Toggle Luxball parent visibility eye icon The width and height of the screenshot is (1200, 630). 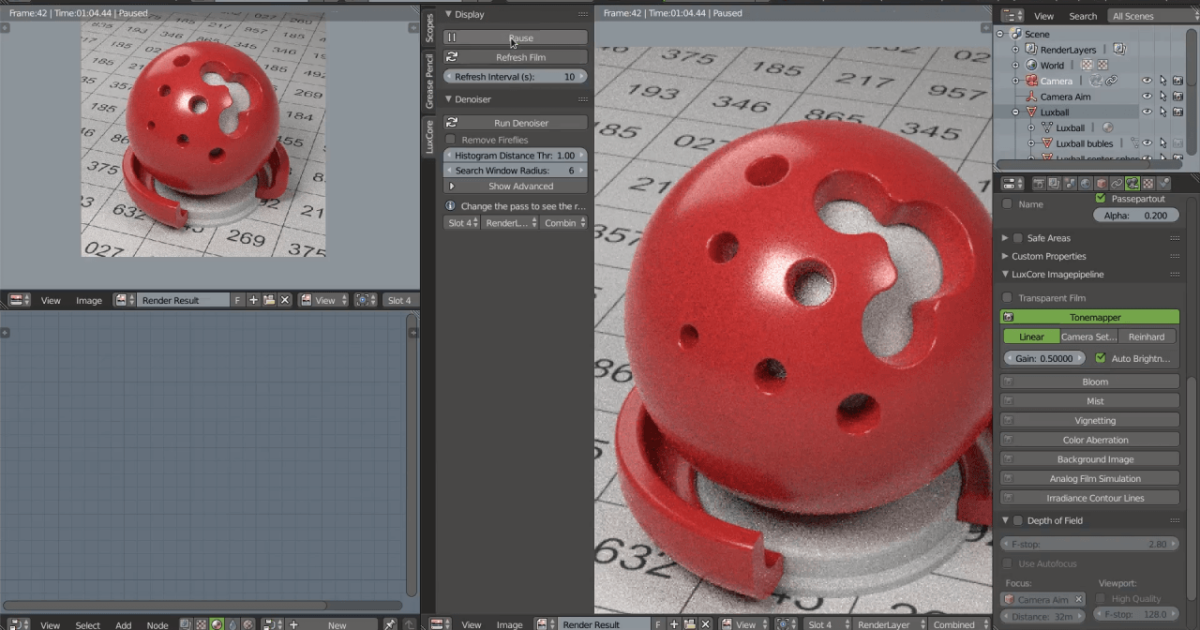click(1148, 112)
